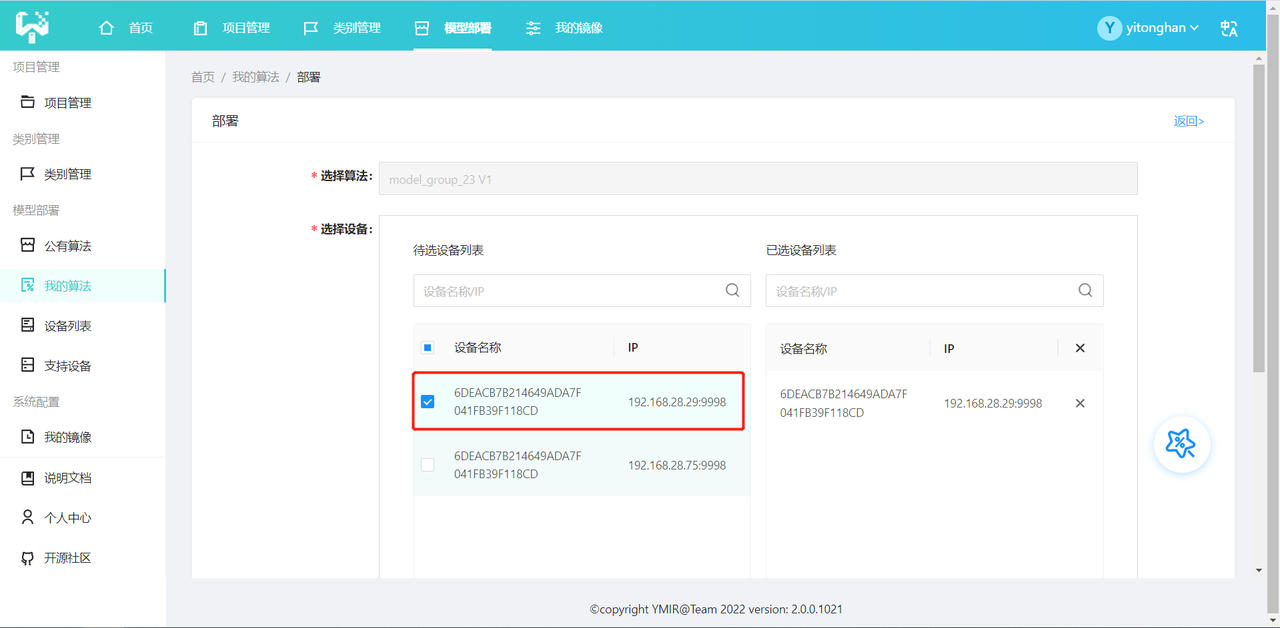Click the page vertical scrollbar
This screenshot has width=1280, height=628.
pos(1258,300)
